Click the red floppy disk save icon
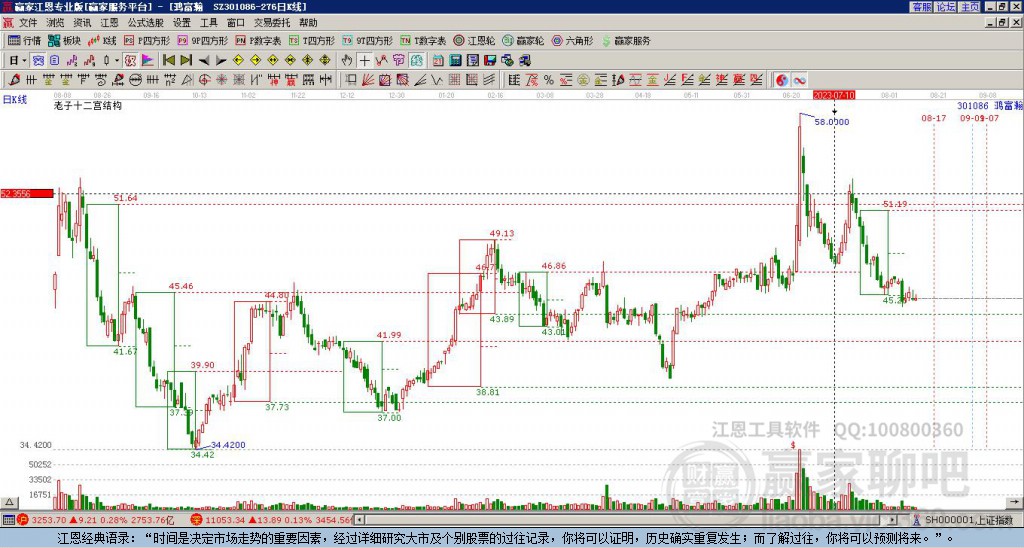Screen dimensions: 1024x548 (x=490, y=61)
